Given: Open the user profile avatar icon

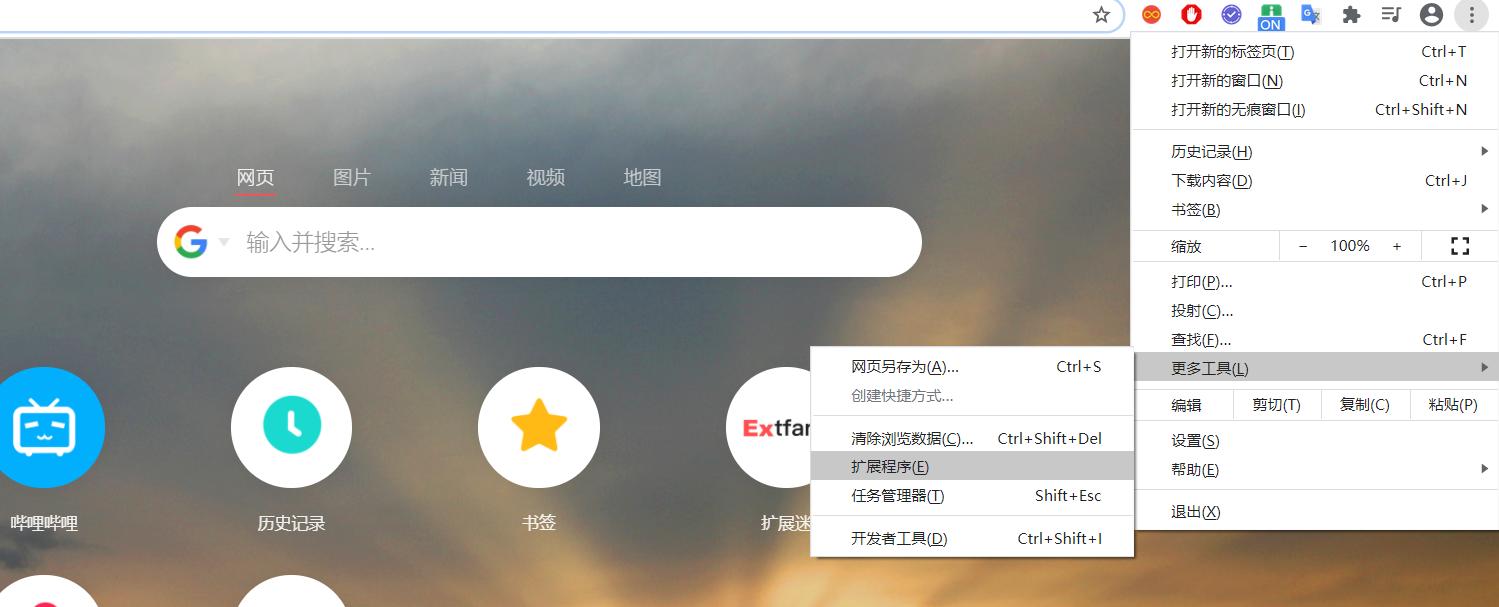Looking at the screenshot, I should click(1431, 14).
